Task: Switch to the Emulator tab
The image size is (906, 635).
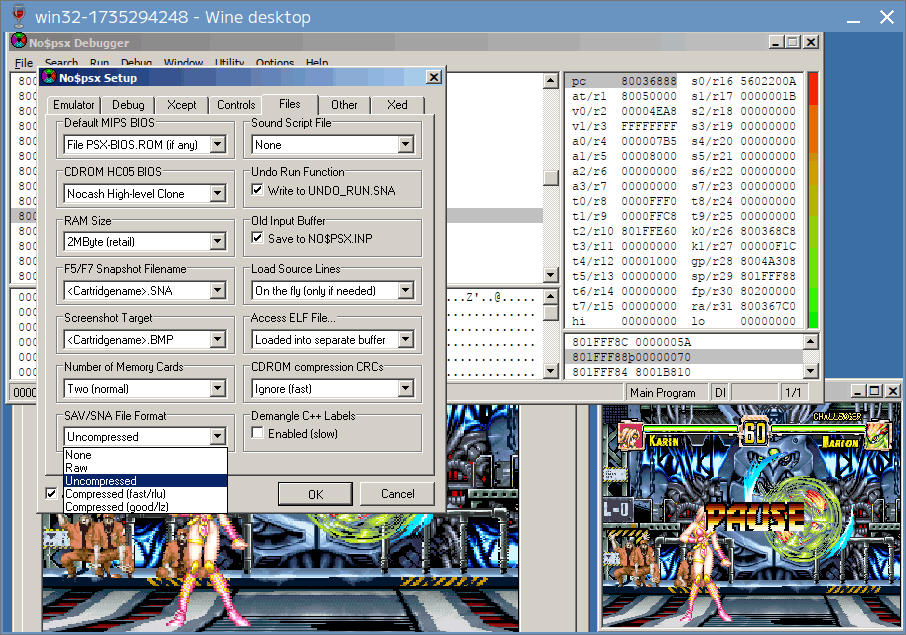Action: point(73,105)
